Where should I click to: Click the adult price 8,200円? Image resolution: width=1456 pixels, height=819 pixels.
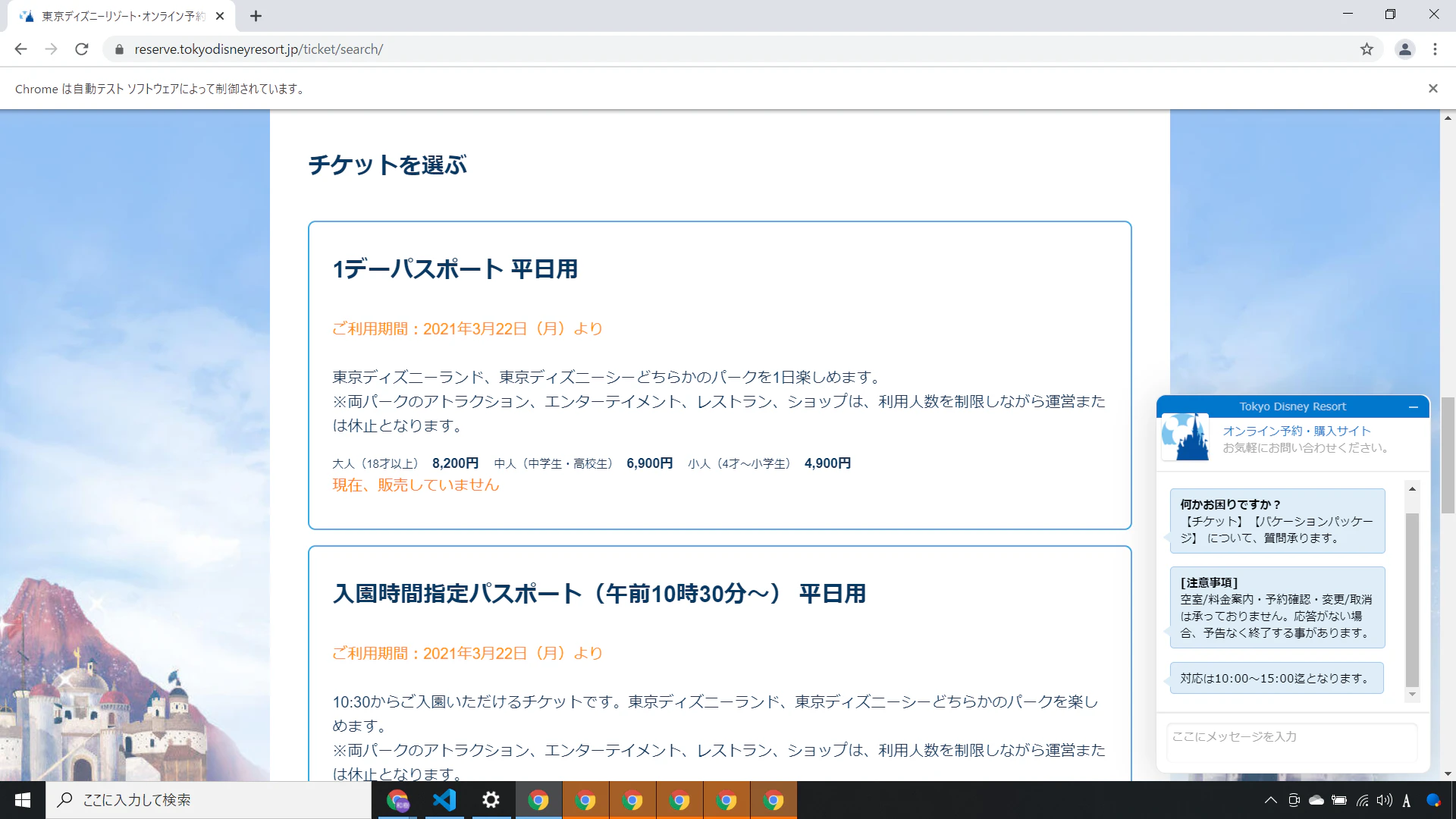[455, 463]
